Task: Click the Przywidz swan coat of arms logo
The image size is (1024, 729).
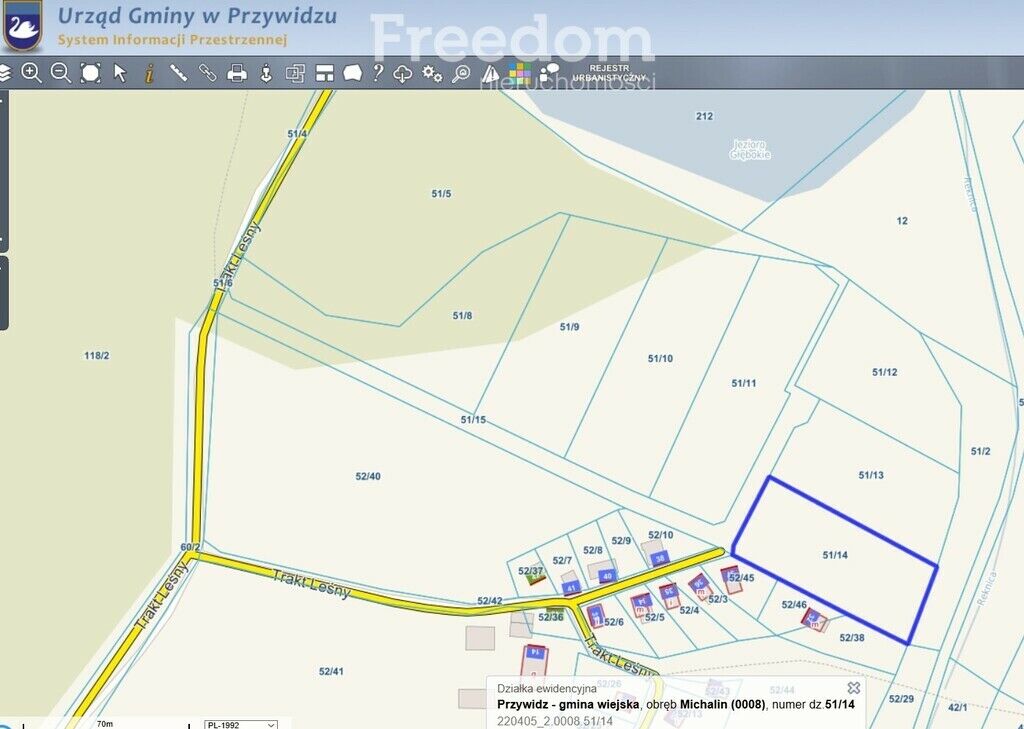Action: 23,25
